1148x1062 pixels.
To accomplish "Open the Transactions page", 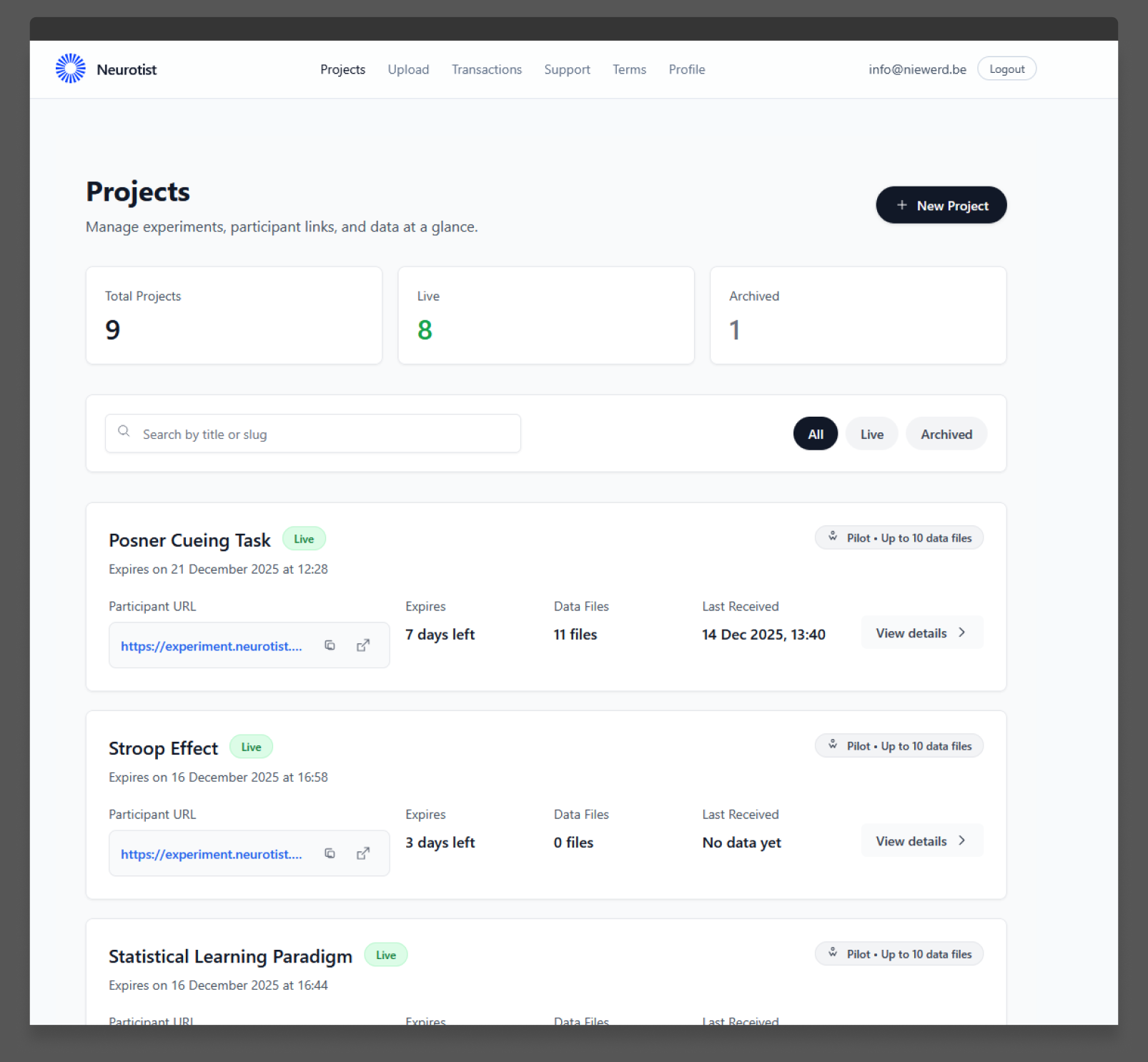I will 487,69.
